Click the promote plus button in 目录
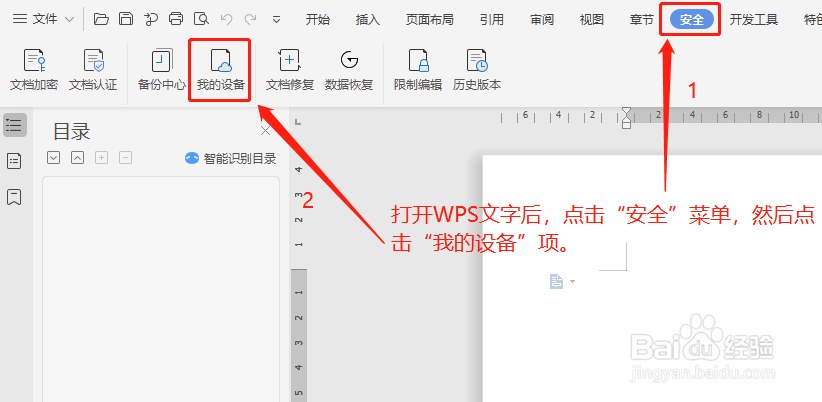822x402 pixels. [x=102, y=157]
